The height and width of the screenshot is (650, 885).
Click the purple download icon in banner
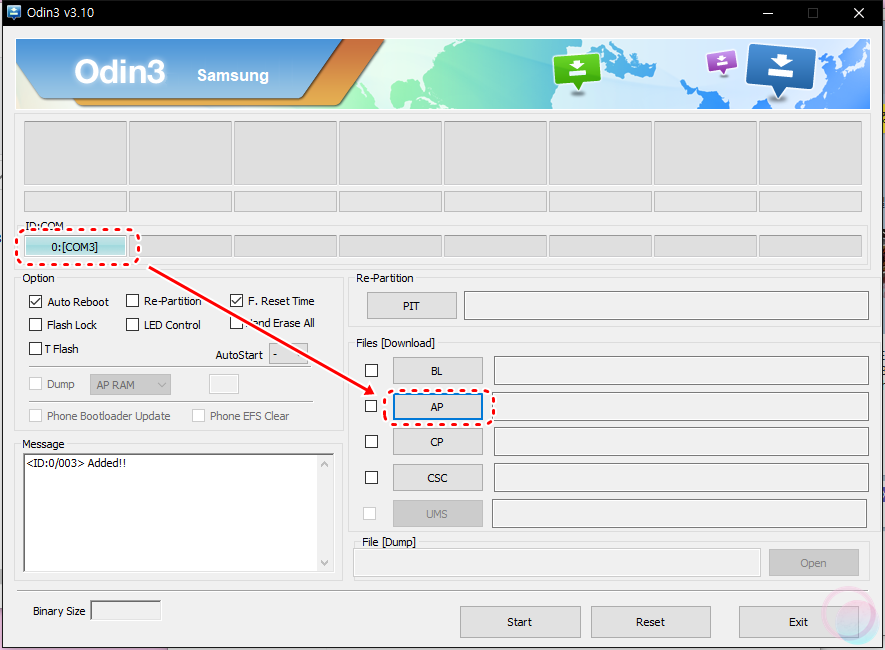click(722, 62)
